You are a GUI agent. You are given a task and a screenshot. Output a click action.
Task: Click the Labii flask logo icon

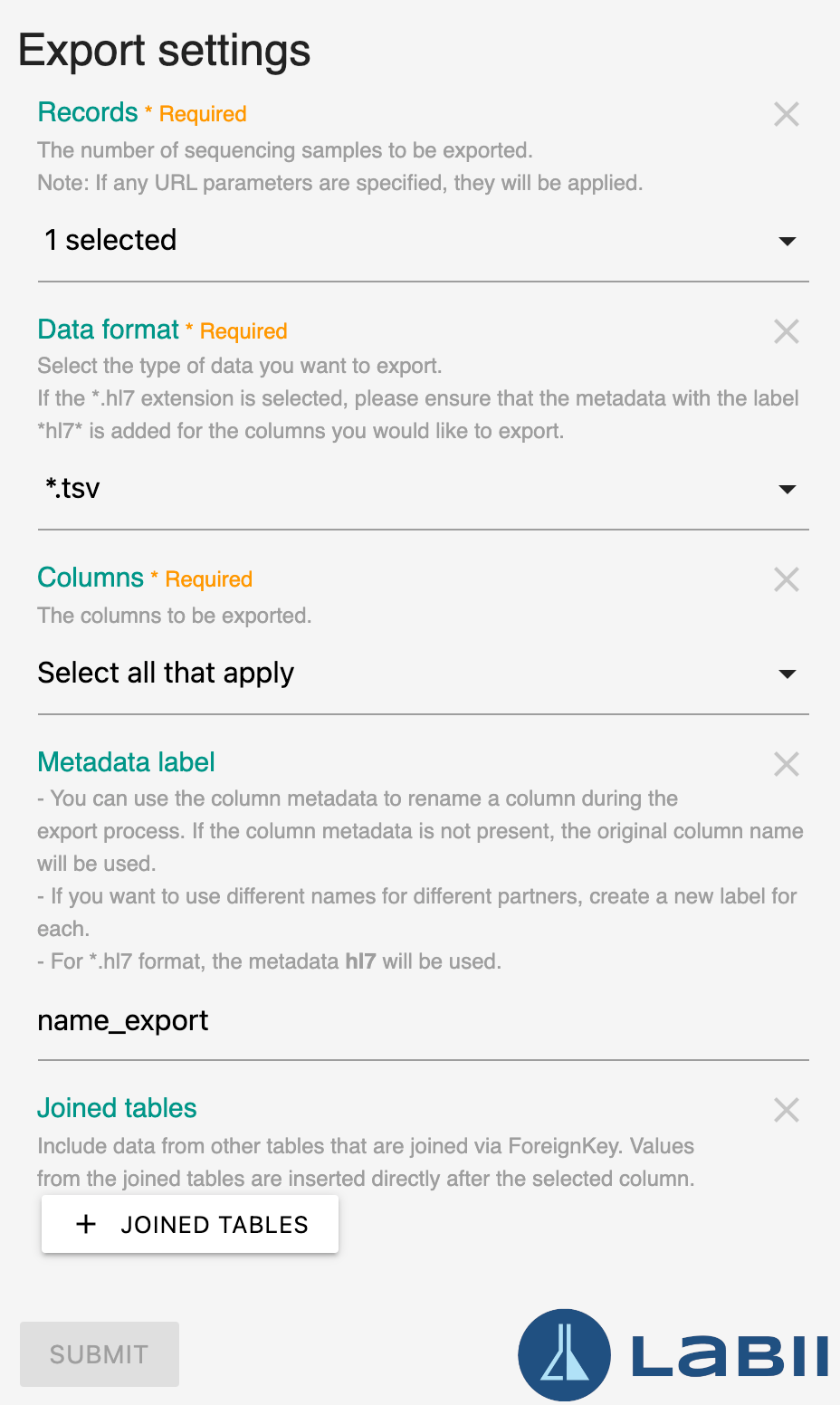pyautogui.click(x=565, y=1355)
